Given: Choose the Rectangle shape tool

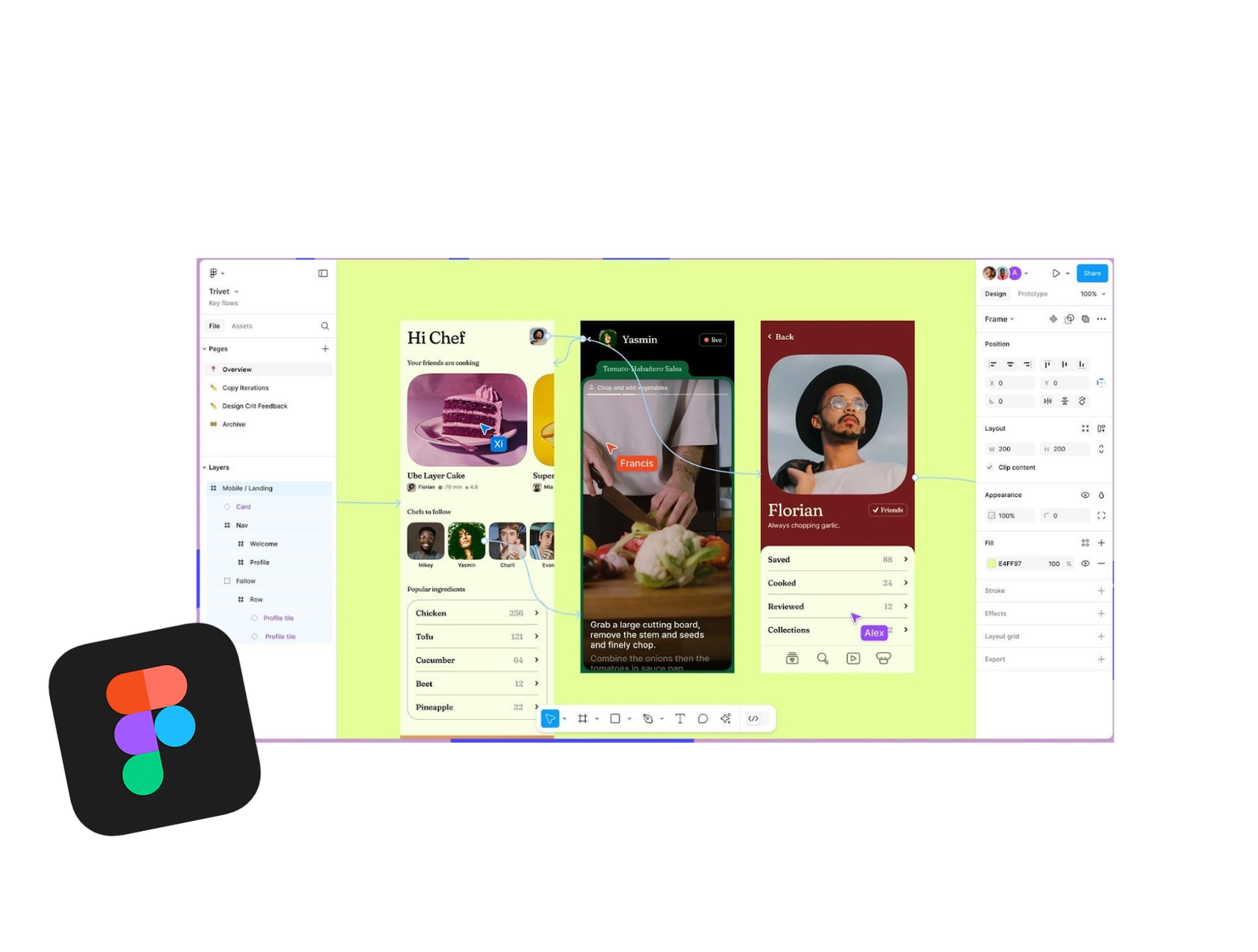Looking at the screenshot, I should (x=615, y=719).
